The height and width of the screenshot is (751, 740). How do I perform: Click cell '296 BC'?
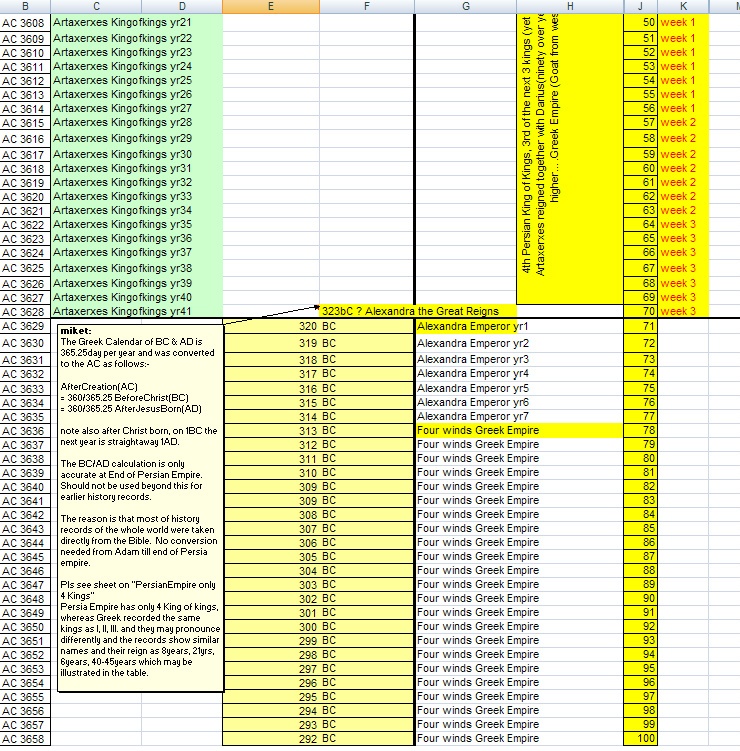click(x=318, y=683)
